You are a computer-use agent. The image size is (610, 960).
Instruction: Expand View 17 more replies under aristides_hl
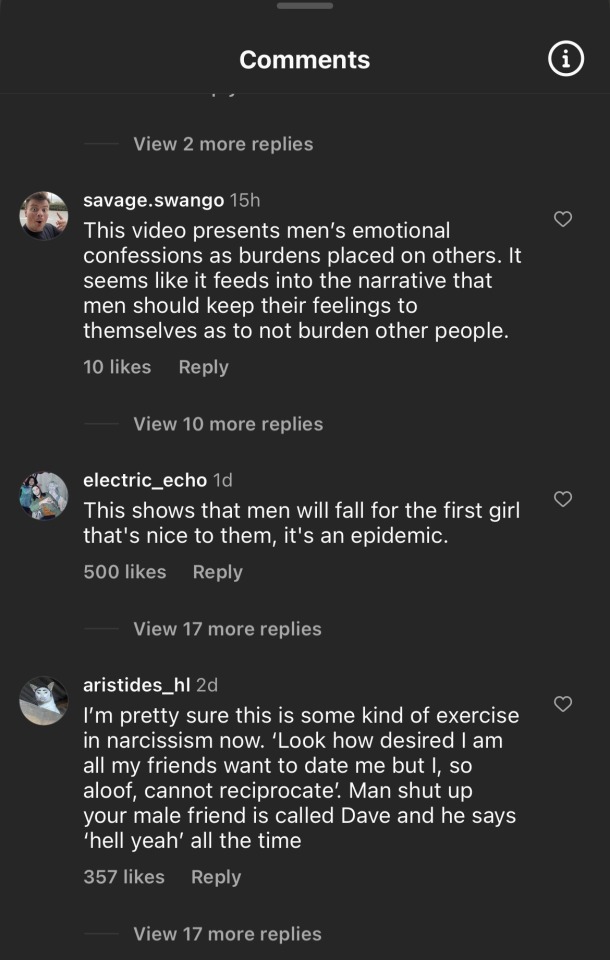point(227,934)
